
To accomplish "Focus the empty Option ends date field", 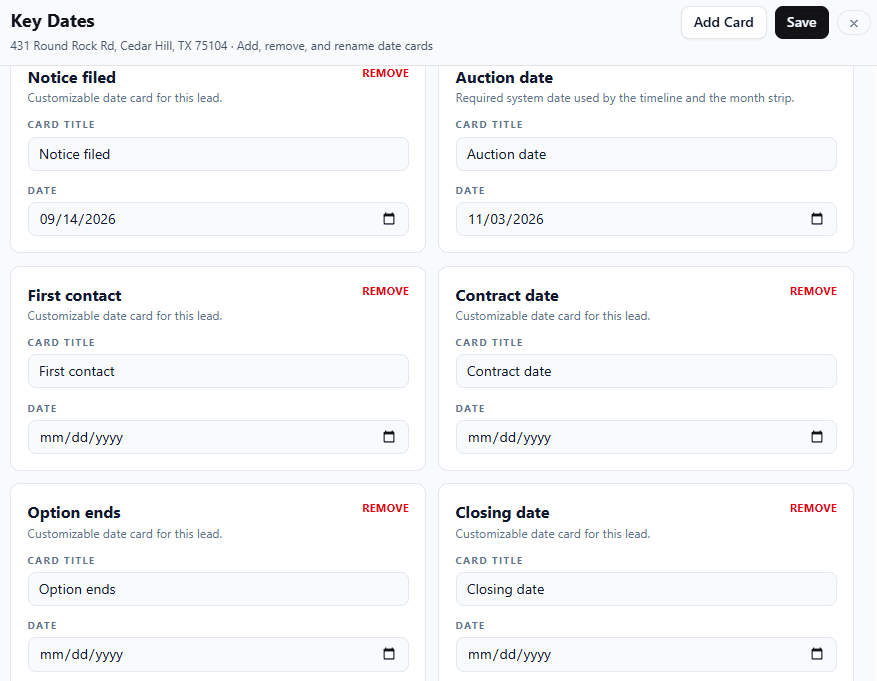I will [218, 654].
